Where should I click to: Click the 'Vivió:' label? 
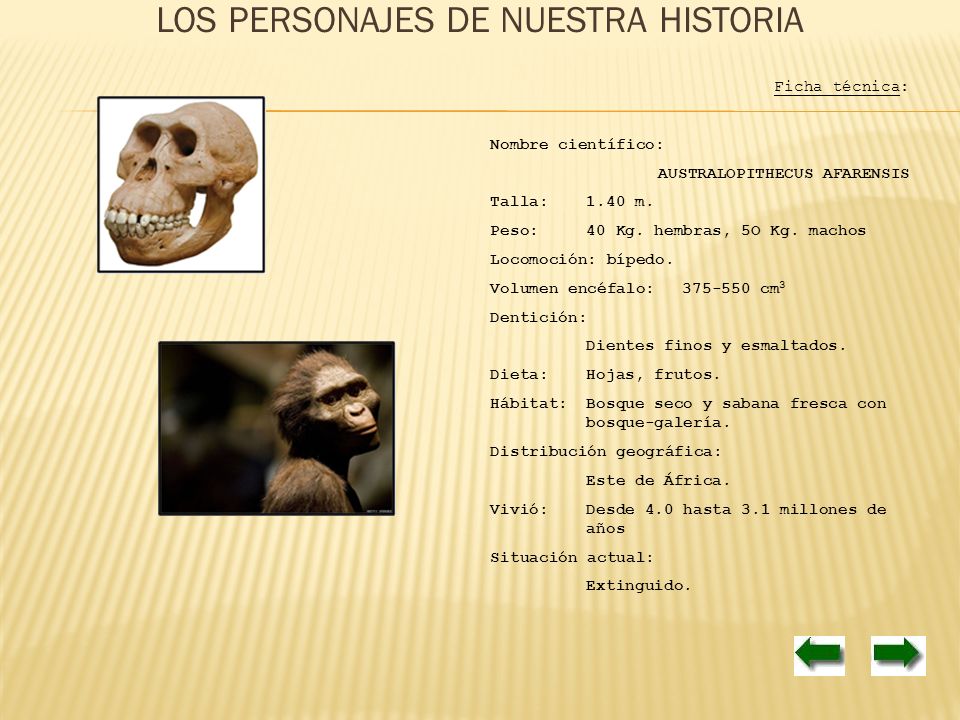519,509
